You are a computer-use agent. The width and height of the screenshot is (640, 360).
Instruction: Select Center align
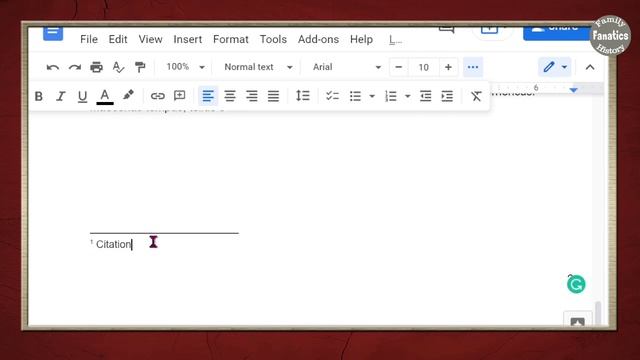pos(230,96)
